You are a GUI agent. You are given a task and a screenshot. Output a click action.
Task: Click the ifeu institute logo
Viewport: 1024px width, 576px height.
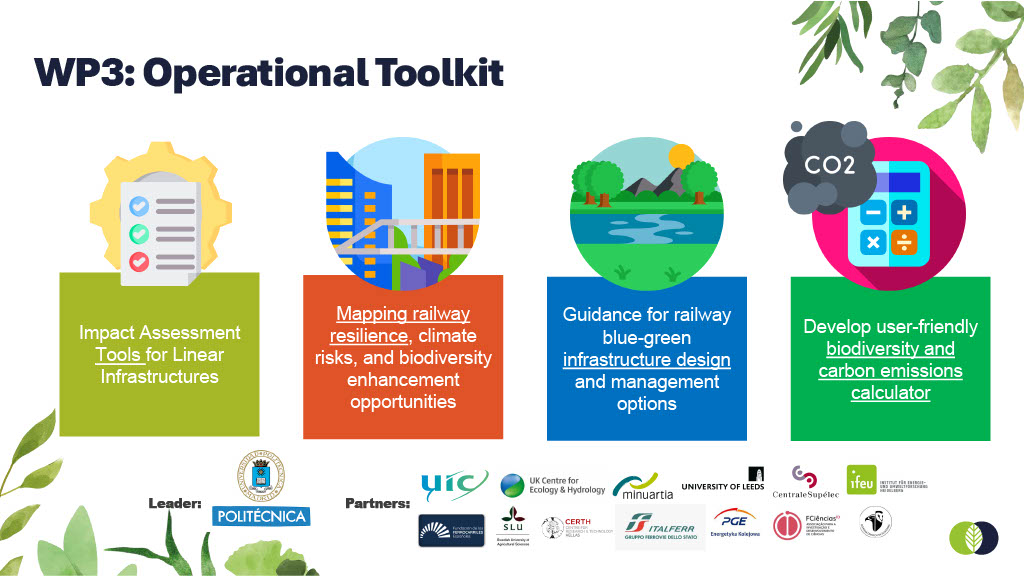tap(886, 480)
